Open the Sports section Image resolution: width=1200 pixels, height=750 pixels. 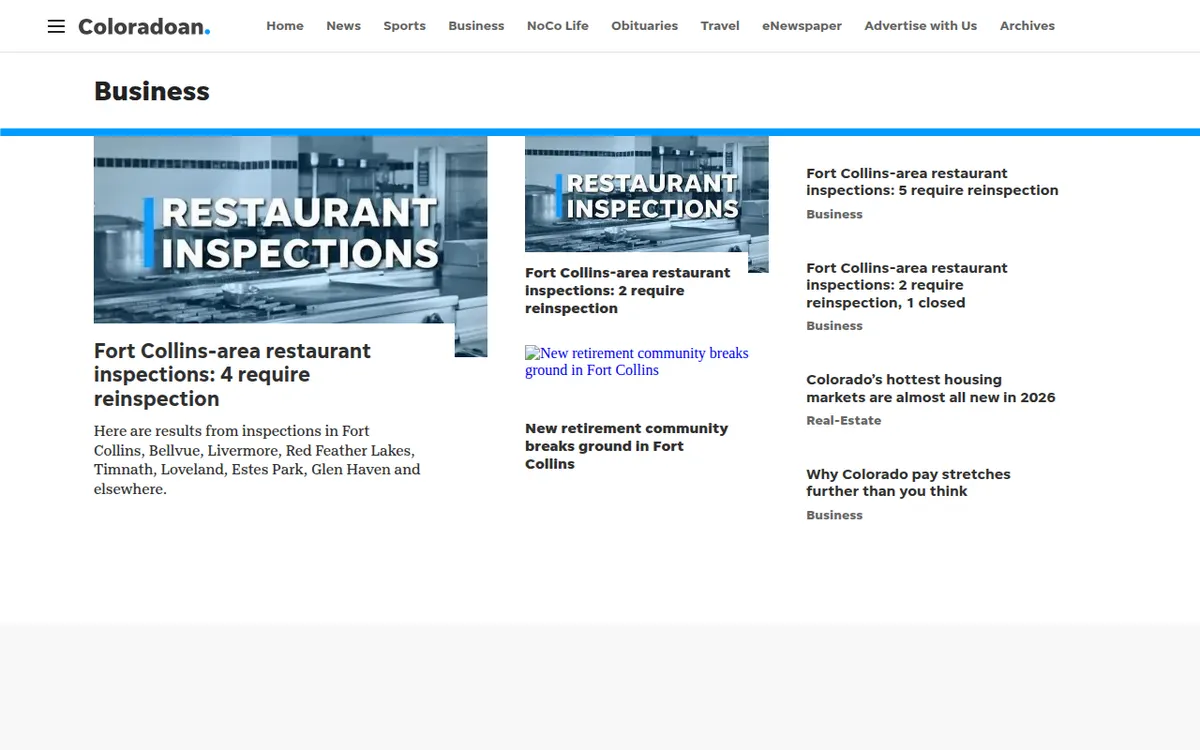click(x=404, y=26)
